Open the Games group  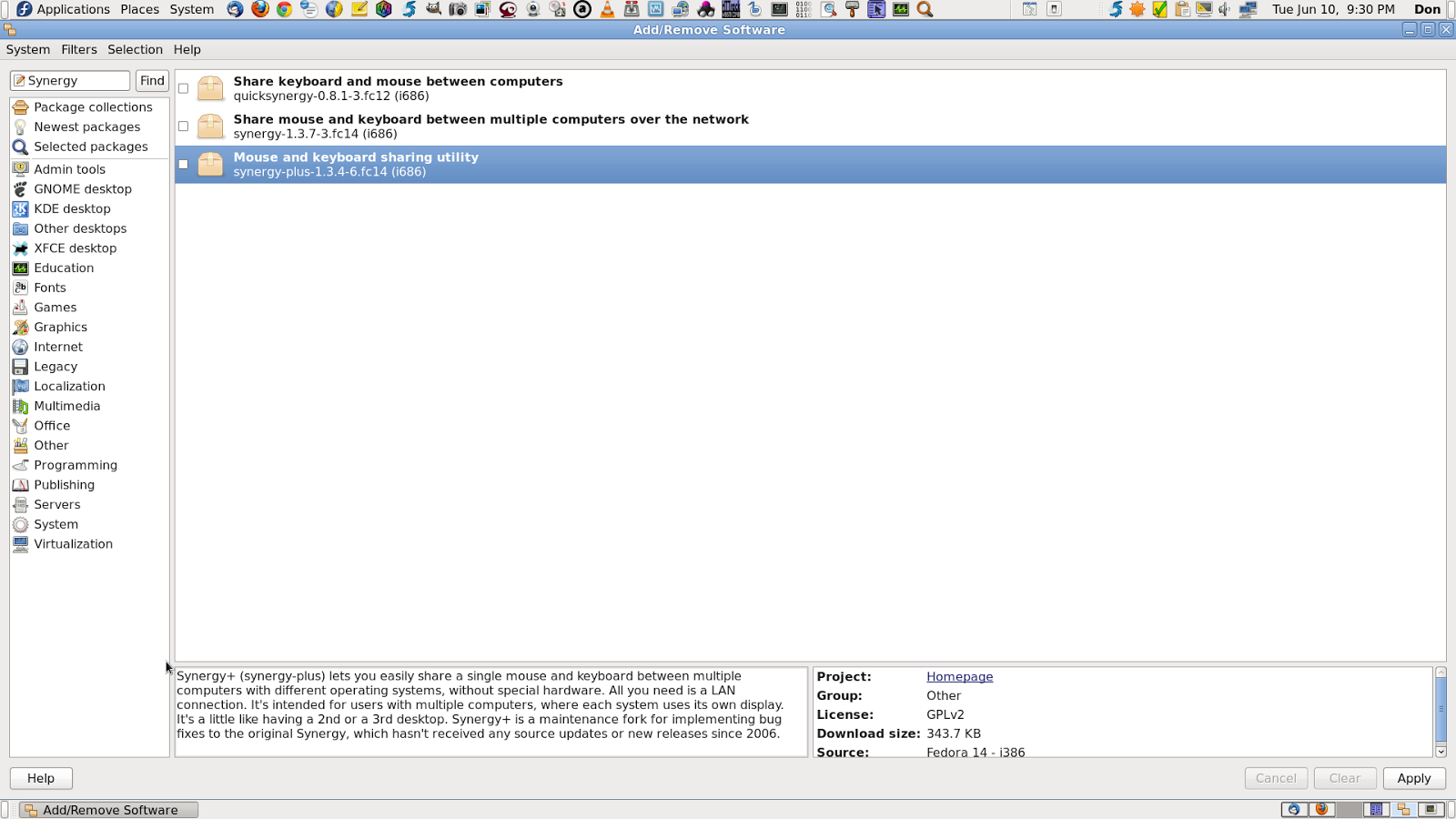(x=89, y=308)
